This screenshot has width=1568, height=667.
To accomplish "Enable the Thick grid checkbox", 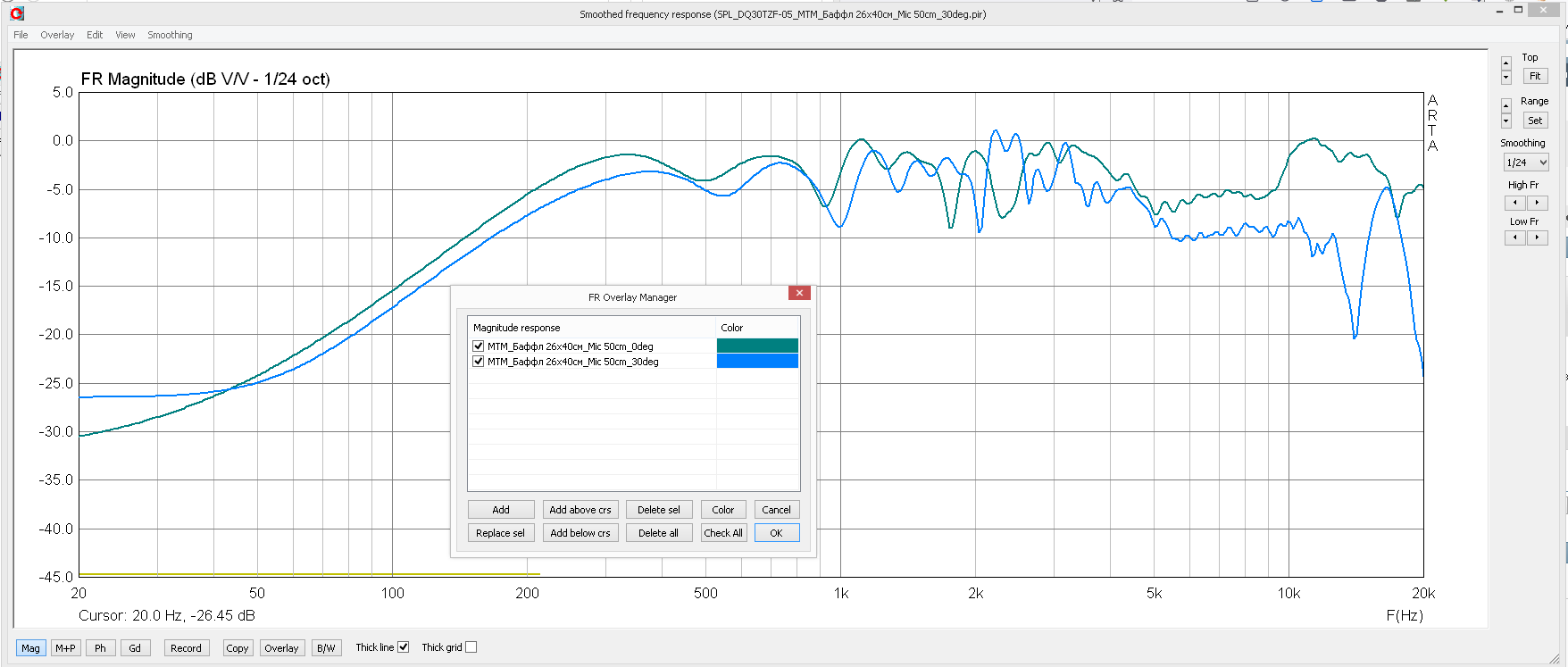I will [471, 647].
